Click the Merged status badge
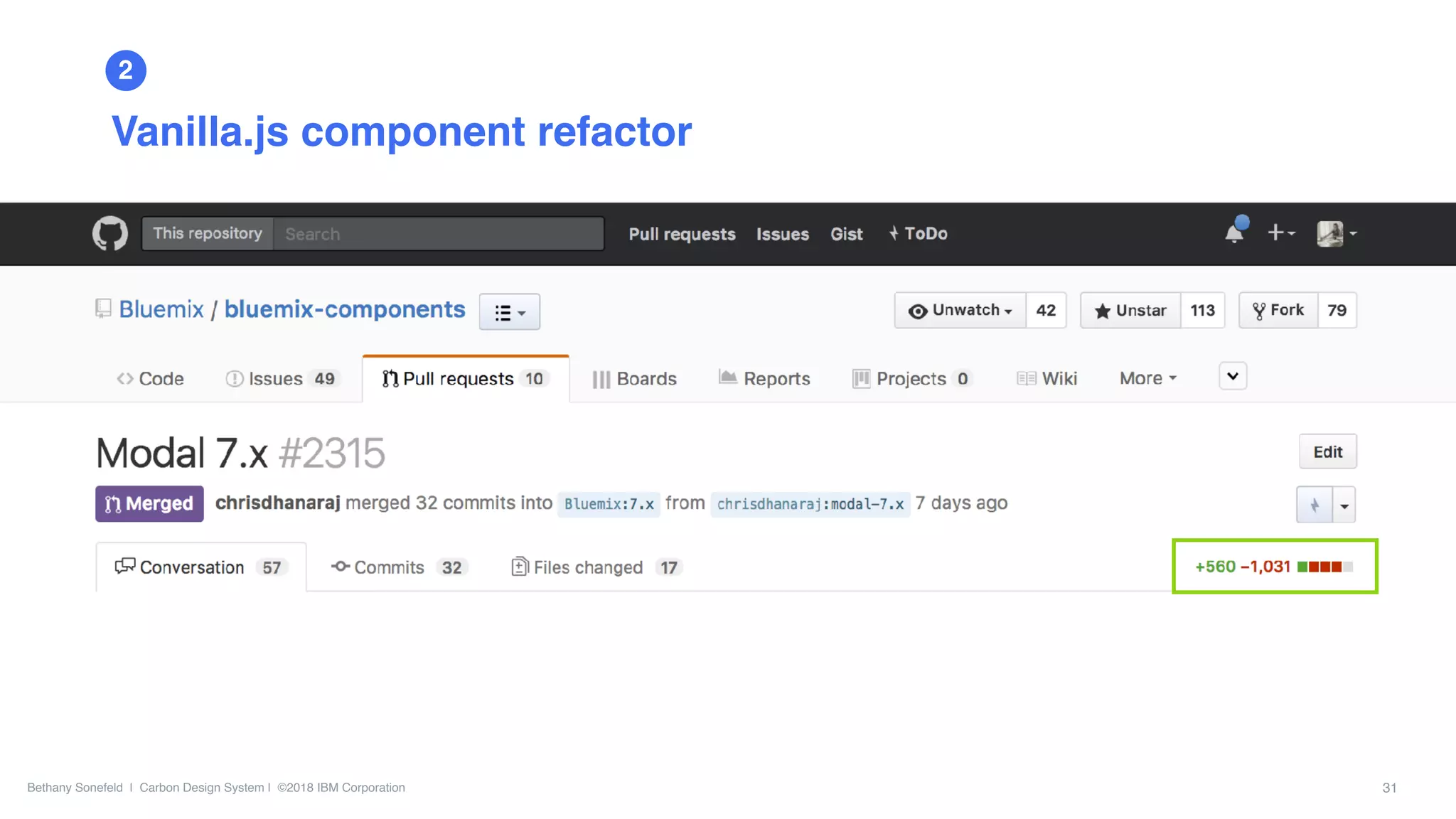Screen dimensions: 1456x819 pos(149,503)
